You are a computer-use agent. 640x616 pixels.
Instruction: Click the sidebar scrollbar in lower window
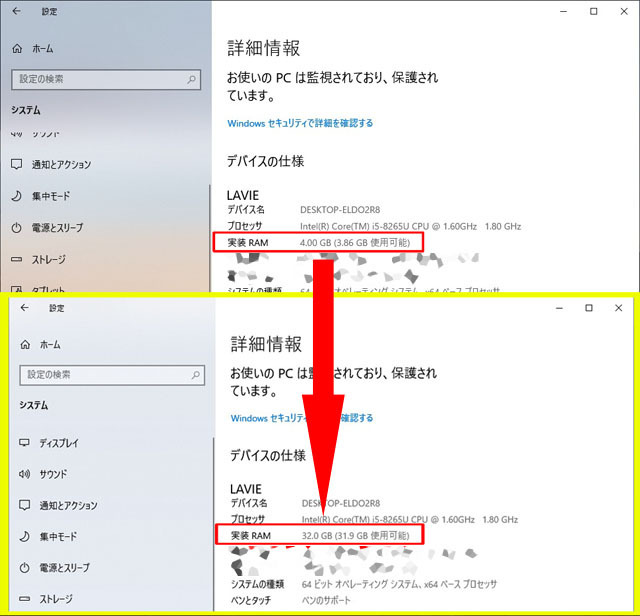pos(213,524)
